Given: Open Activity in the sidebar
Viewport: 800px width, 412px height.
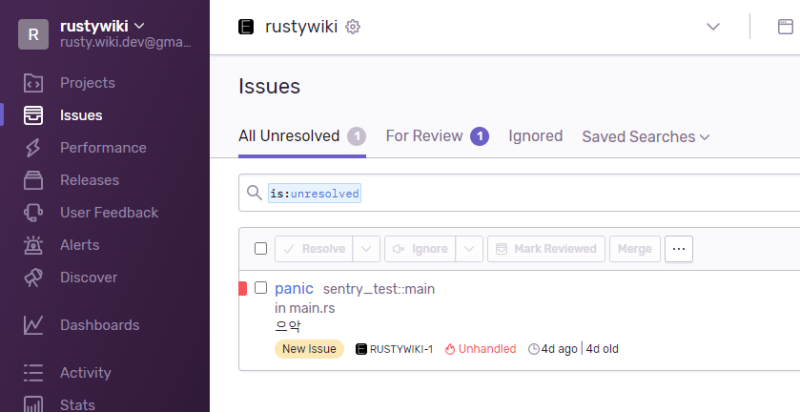Looking at the screenshot, I should coord(85,373).
